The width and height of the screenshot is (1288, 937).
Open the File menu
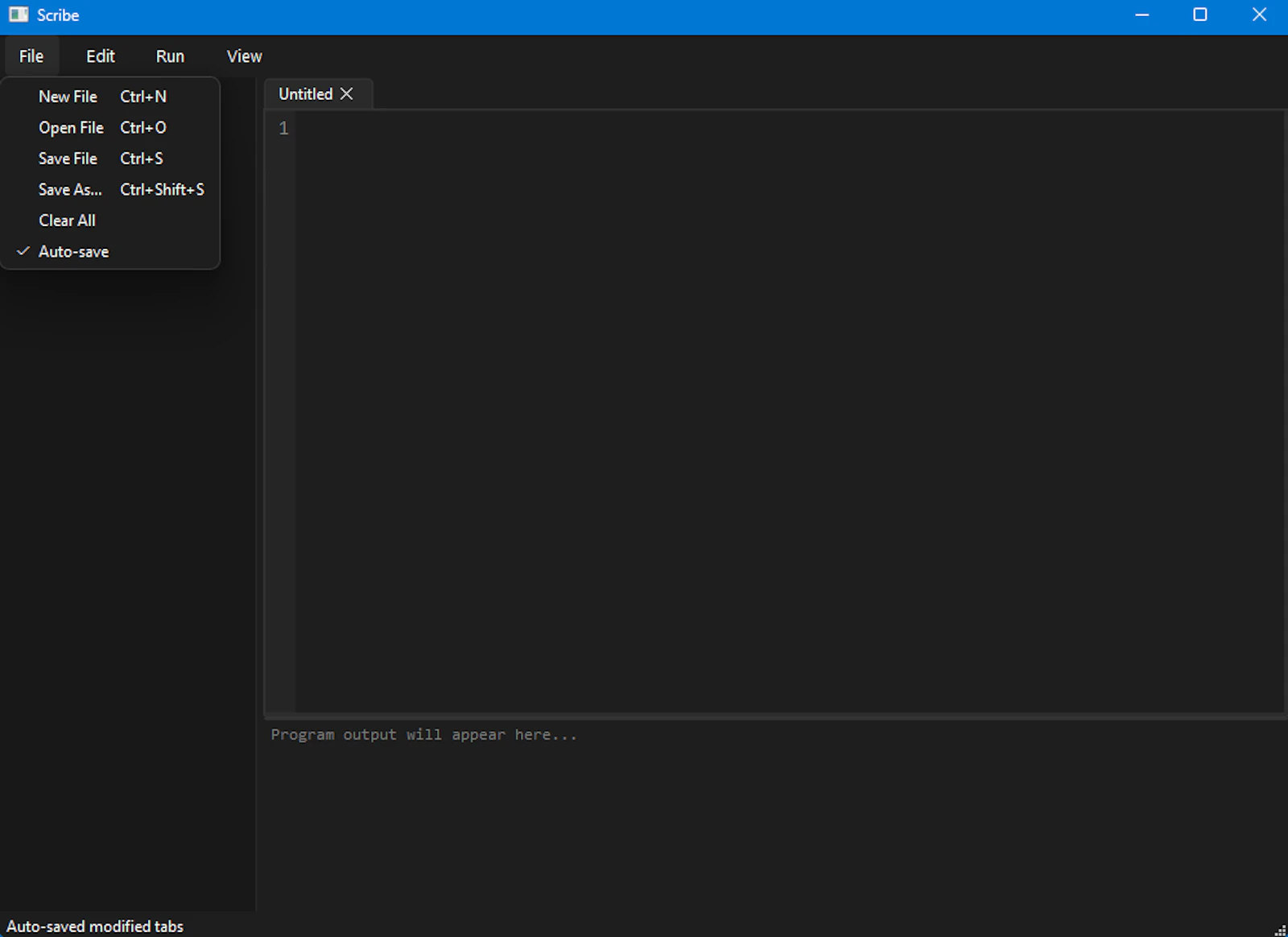point(31,56)
